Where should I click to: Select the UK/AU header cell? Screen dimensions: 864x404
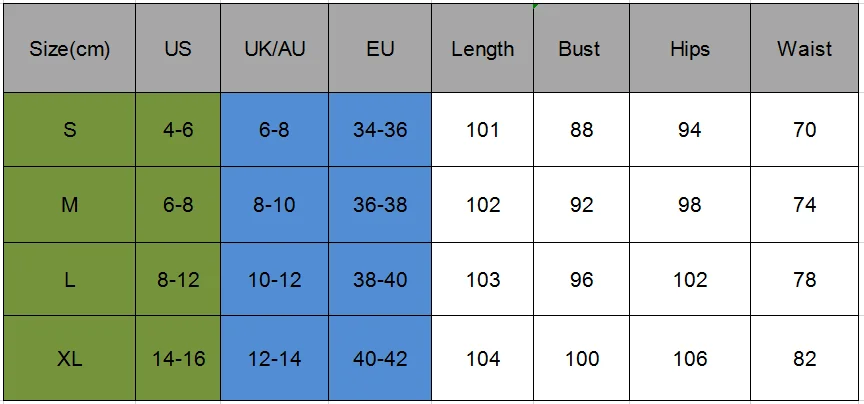pyautogui.click(x=274, y=49)
